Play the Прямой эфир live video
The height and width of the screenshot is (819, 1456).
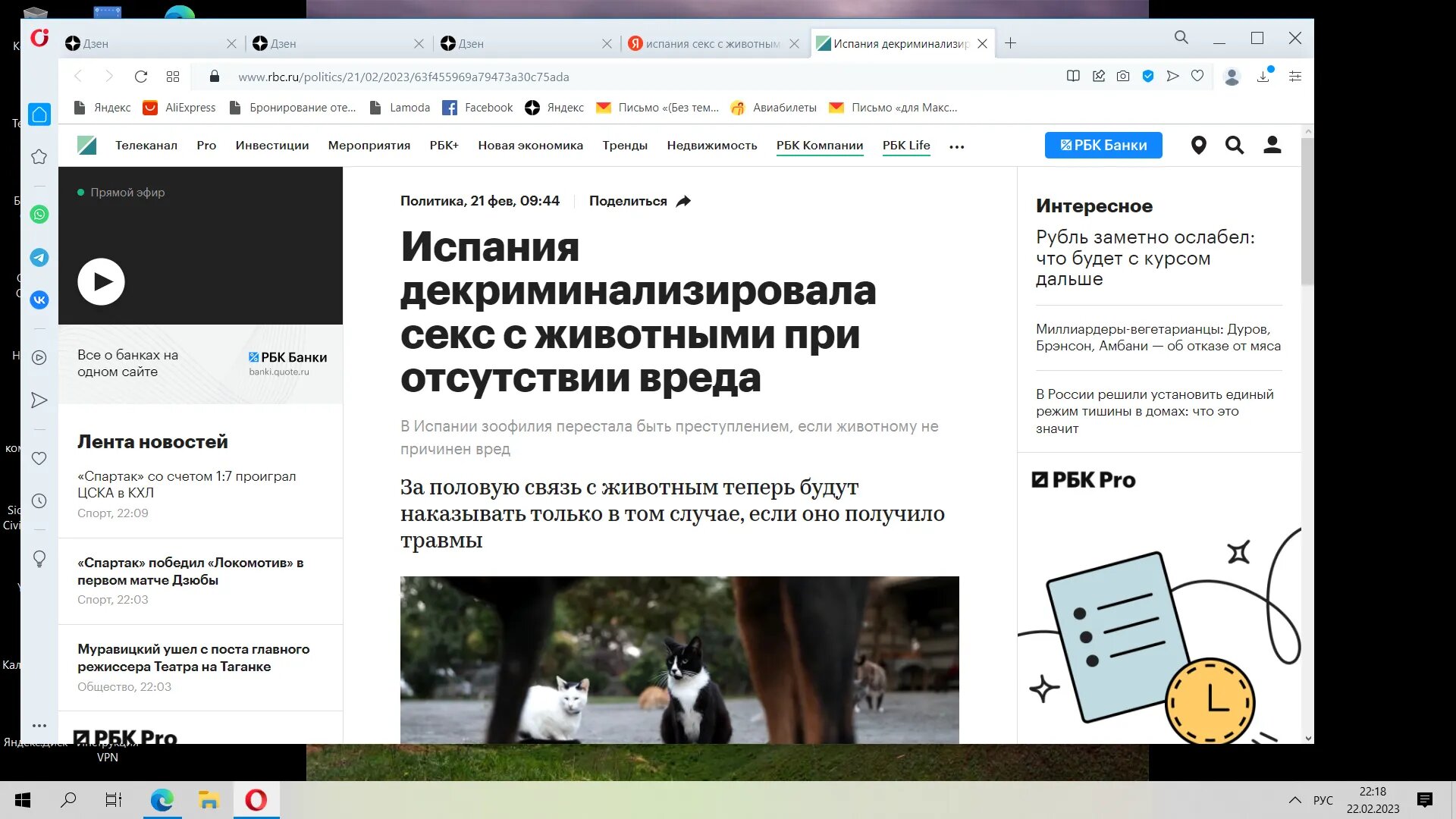tap(101, 282)
